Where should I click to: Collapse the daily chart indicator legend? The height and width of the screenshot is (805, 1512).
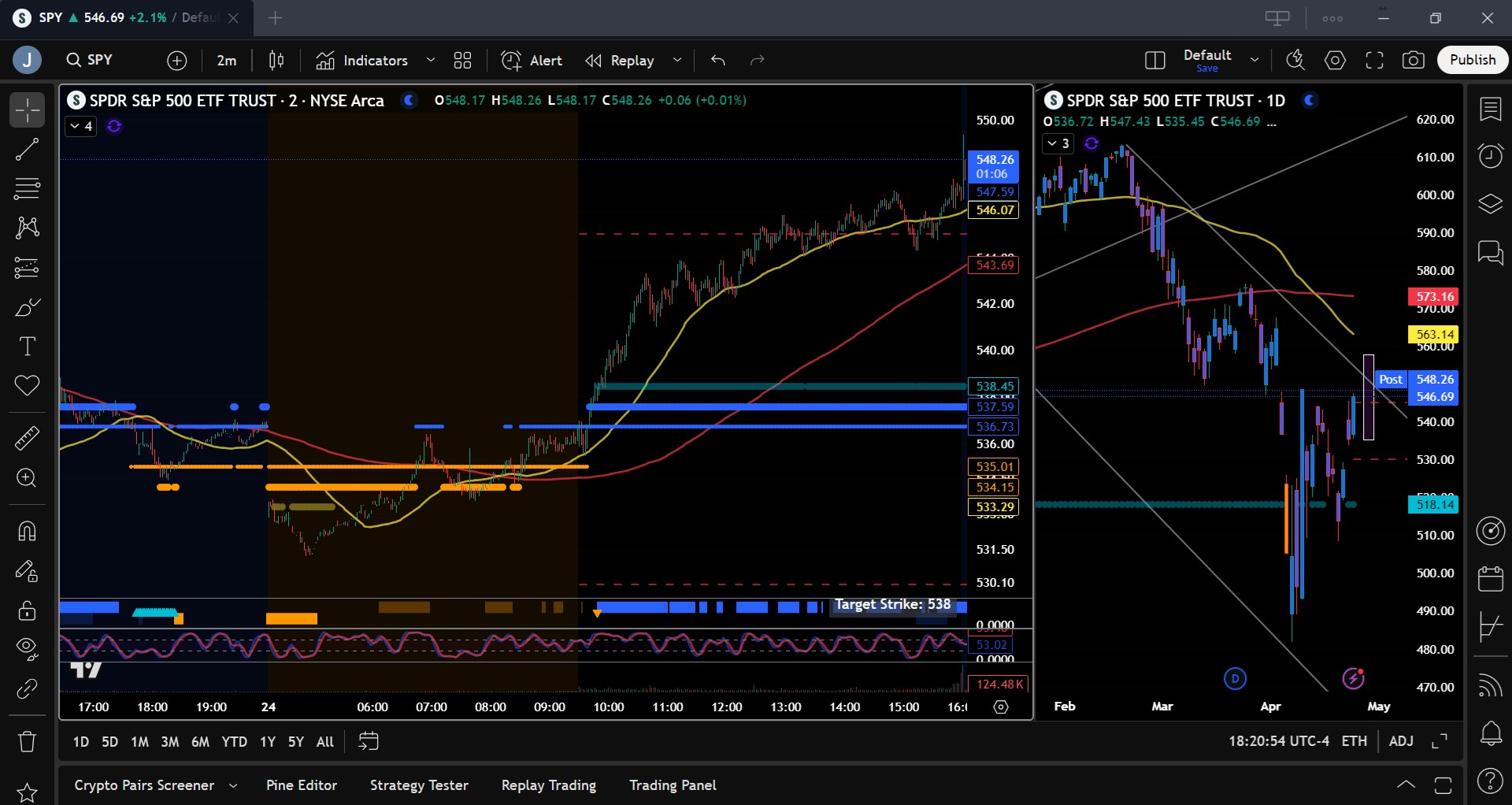(1058, 143)
